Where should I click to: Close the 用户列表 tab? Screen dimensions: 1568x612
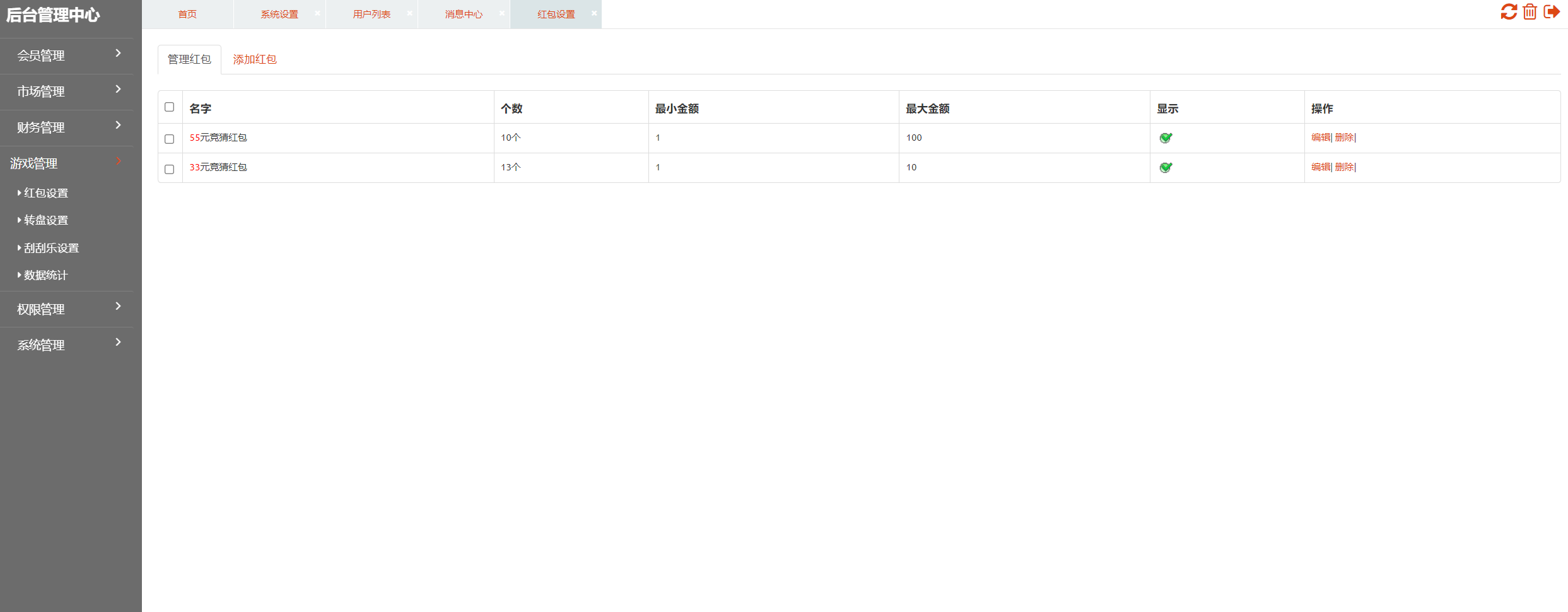click(409, 13)
